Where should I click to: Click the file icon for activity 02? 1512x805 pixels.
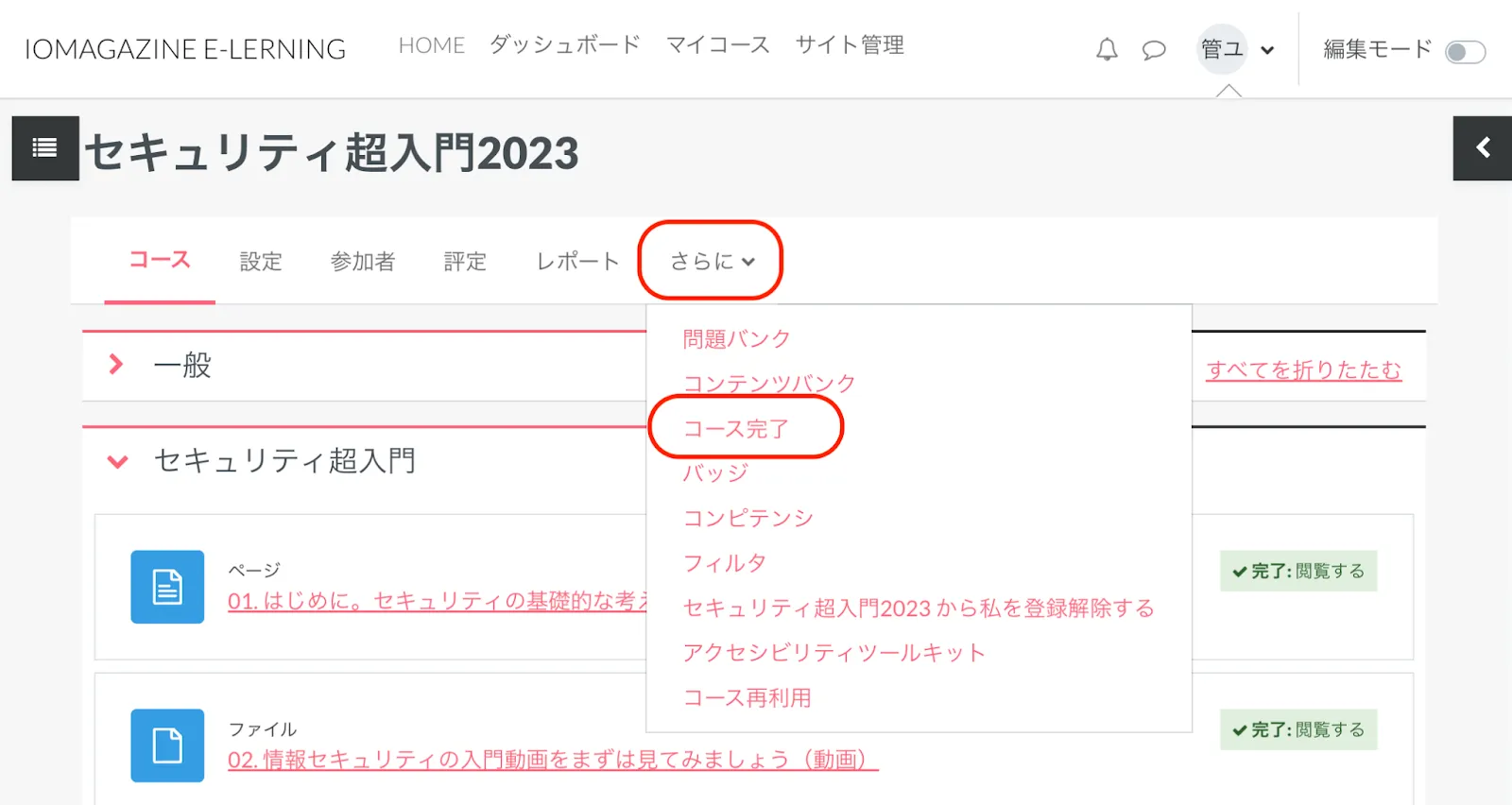click(x=167, y=745)
